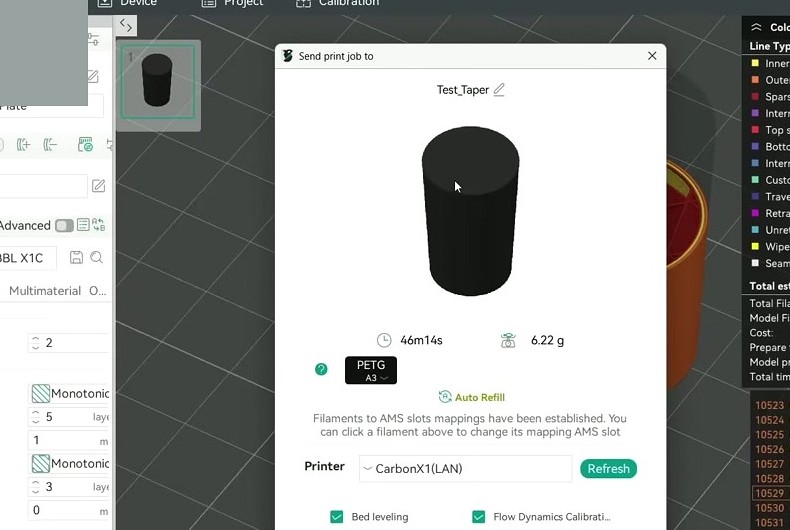Click the white Seam legend swatch

coord(755,263)
